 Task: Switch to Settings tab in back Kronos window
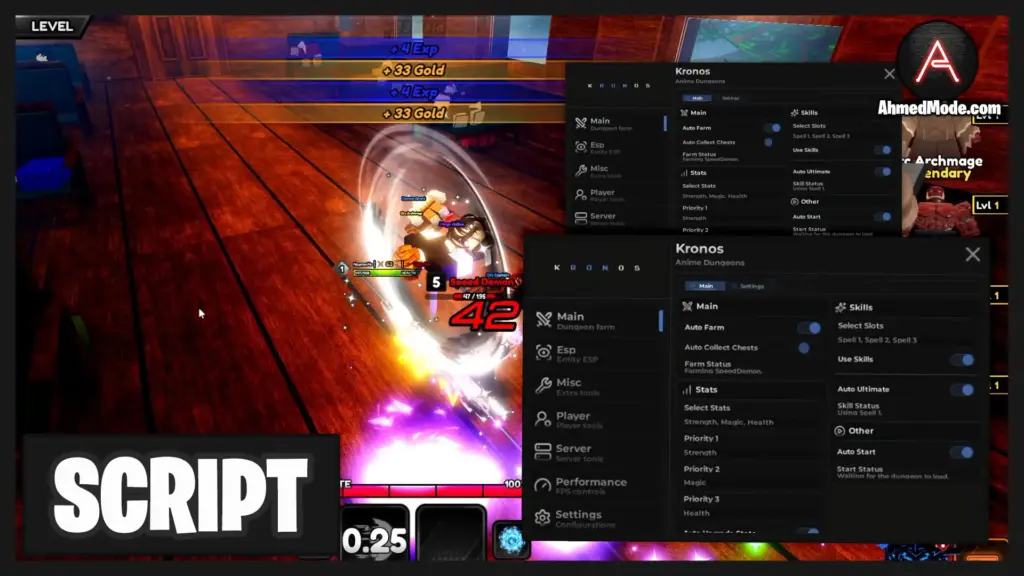click(730, 98)
